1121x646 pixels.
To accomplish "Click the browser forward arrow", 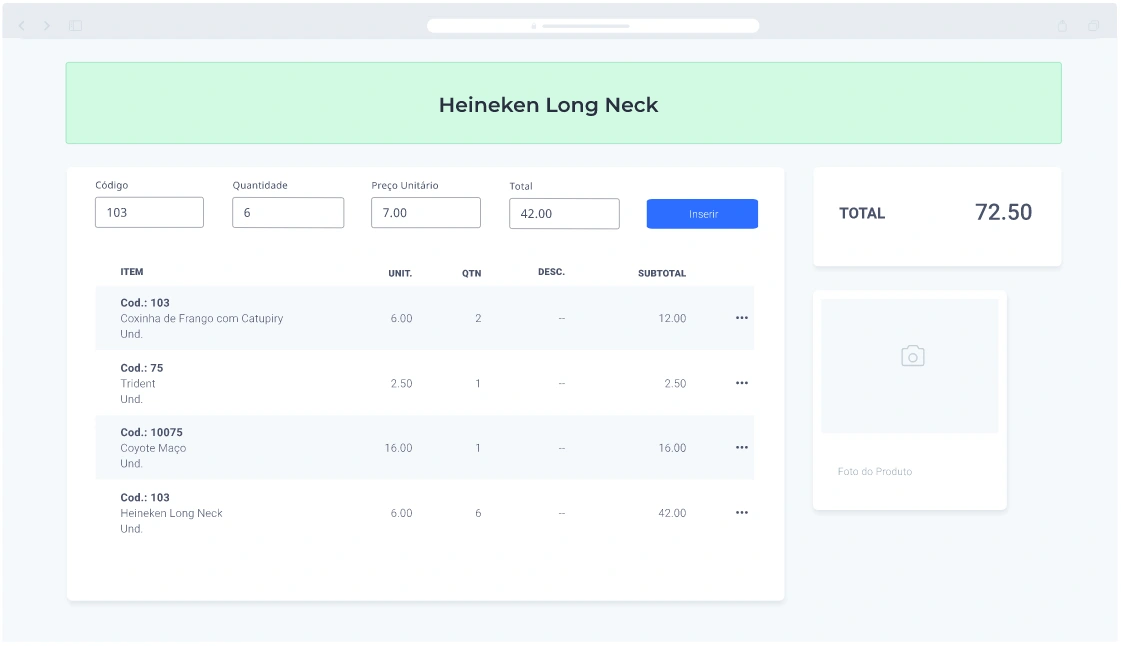I will pyautogui.click(x=46, y=26).
